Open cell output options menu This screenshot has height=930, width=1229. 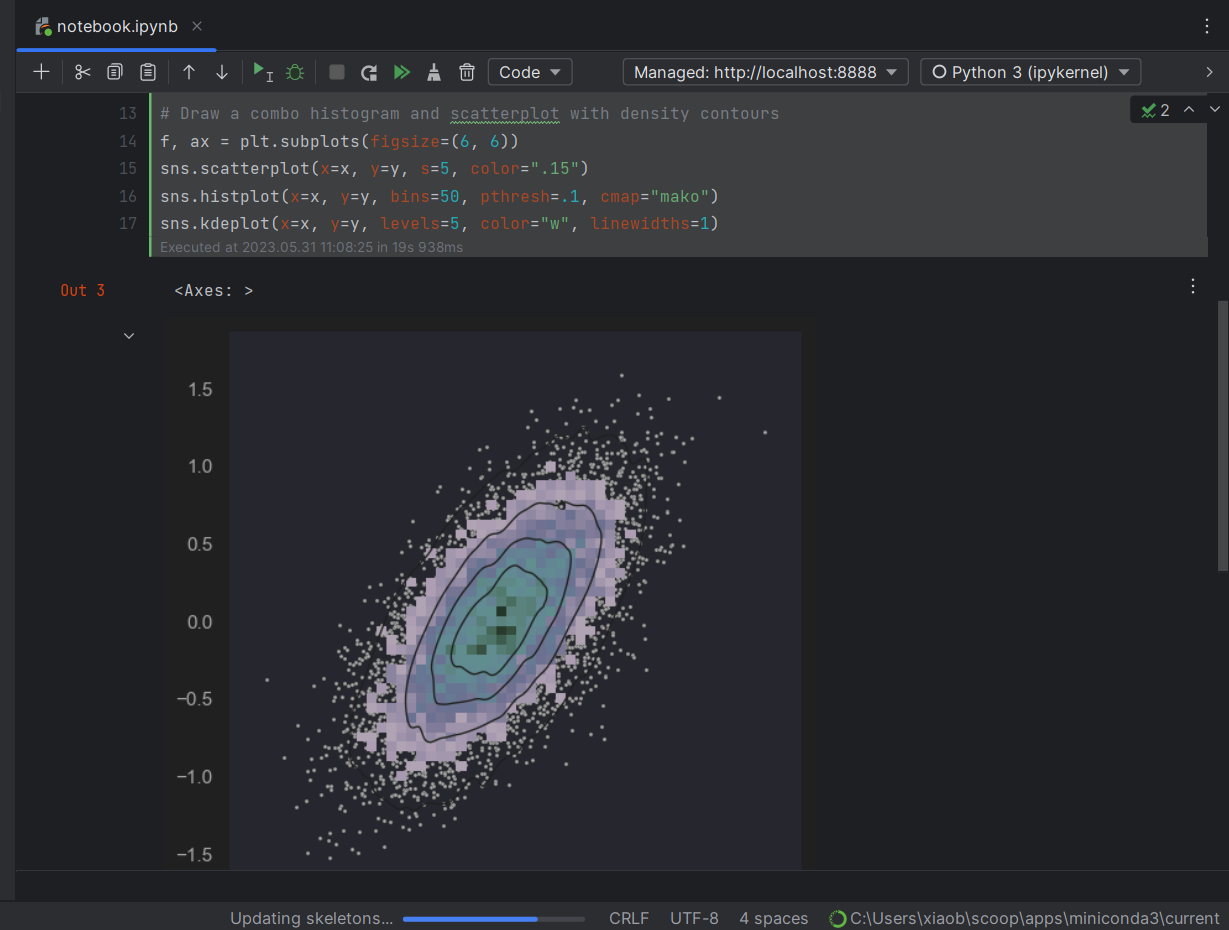point(1193,287)
